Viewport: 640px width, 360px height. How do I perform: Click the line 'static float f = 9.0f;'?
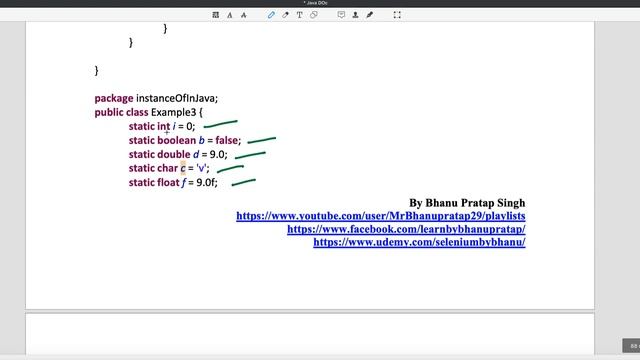coord(173,182)
